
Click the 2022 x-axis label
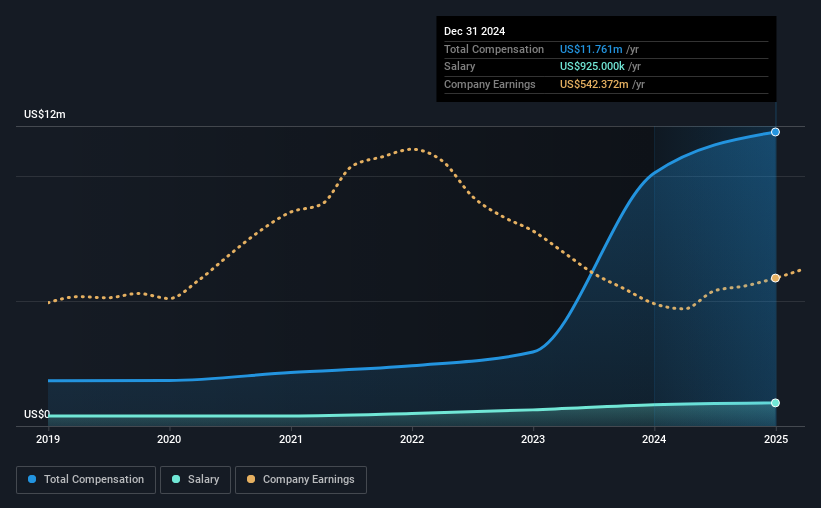pos(412,439)
